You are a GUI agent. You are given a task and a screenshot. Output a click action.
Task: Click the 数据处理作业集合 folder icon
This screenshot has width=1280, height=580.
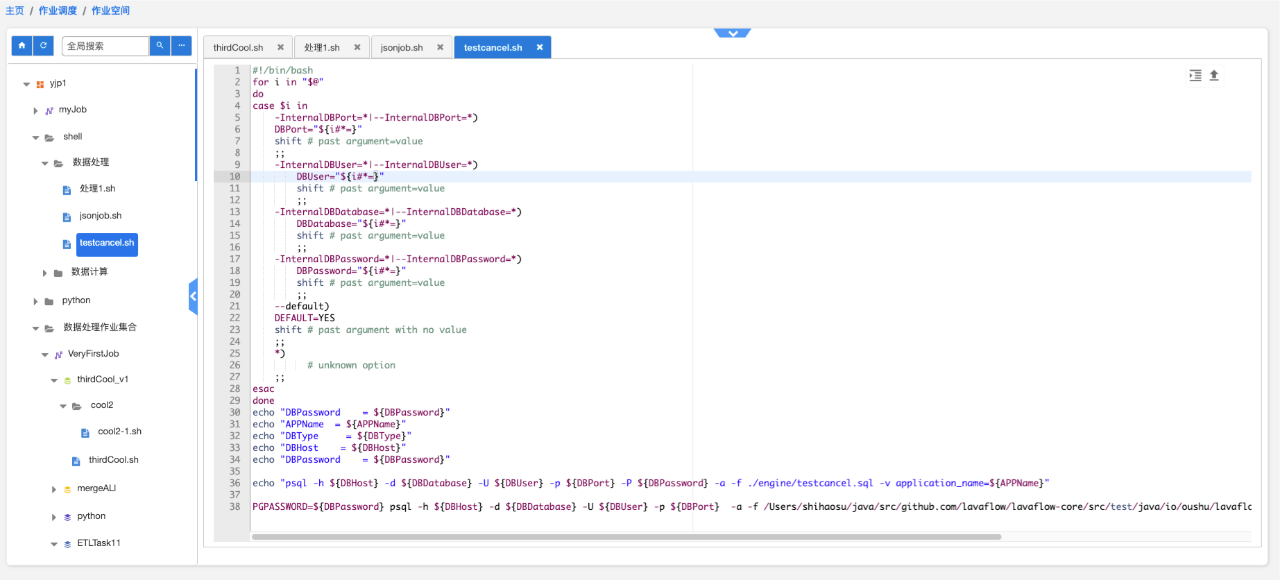(49, 327)
